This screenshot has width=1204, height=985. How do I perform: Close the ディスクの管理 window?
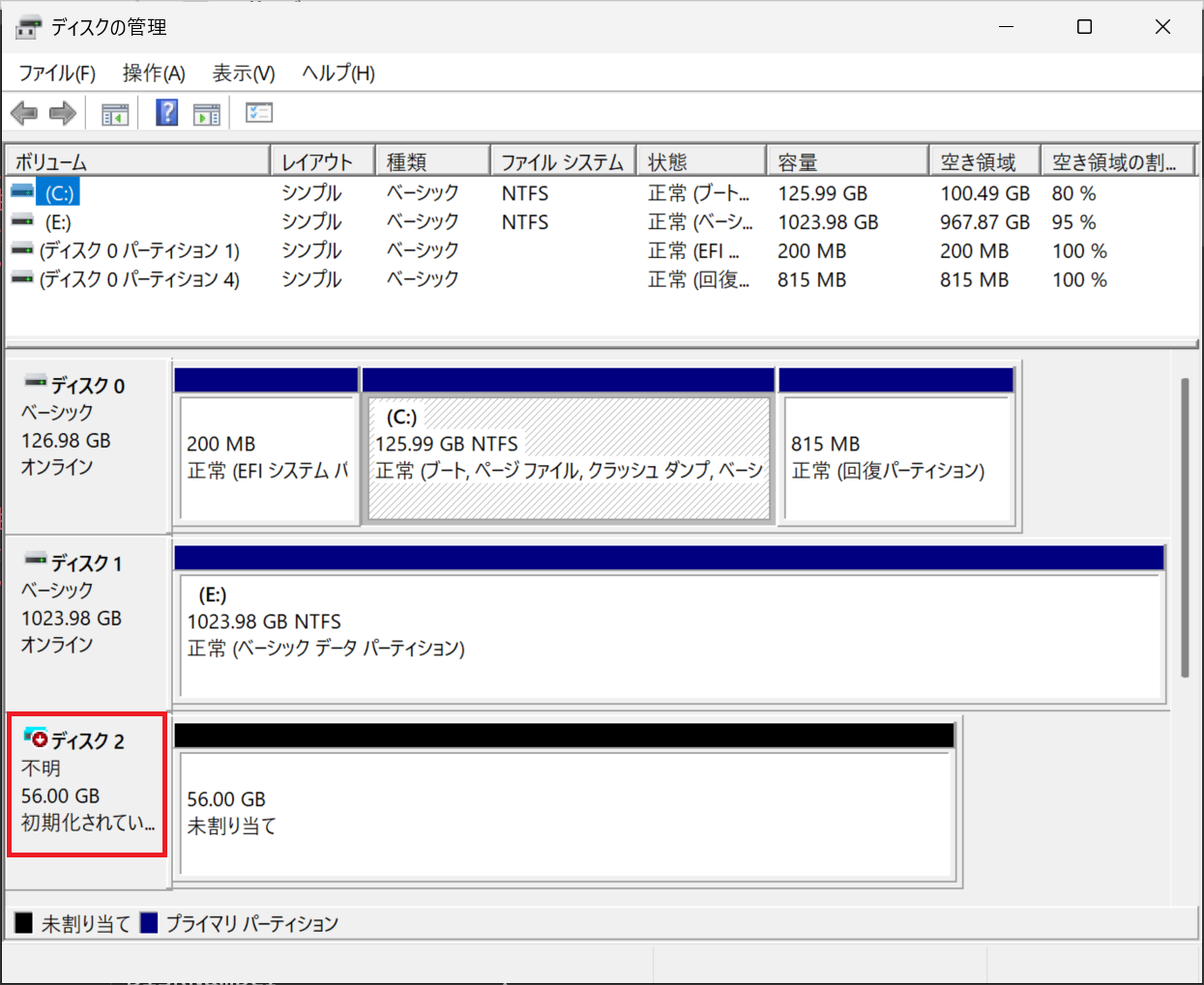coord(1163,27)
